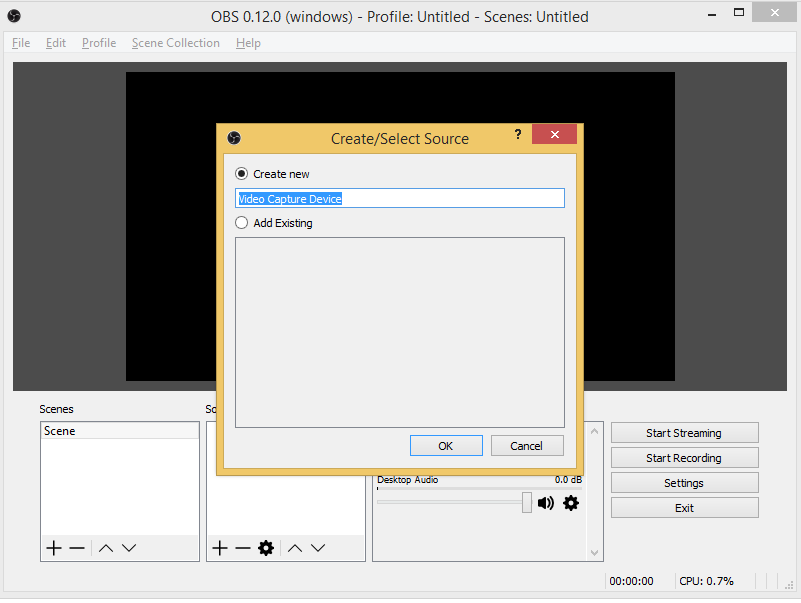Remove the selected scene with minus icon

pyautogui.click(x=77, y=548)
